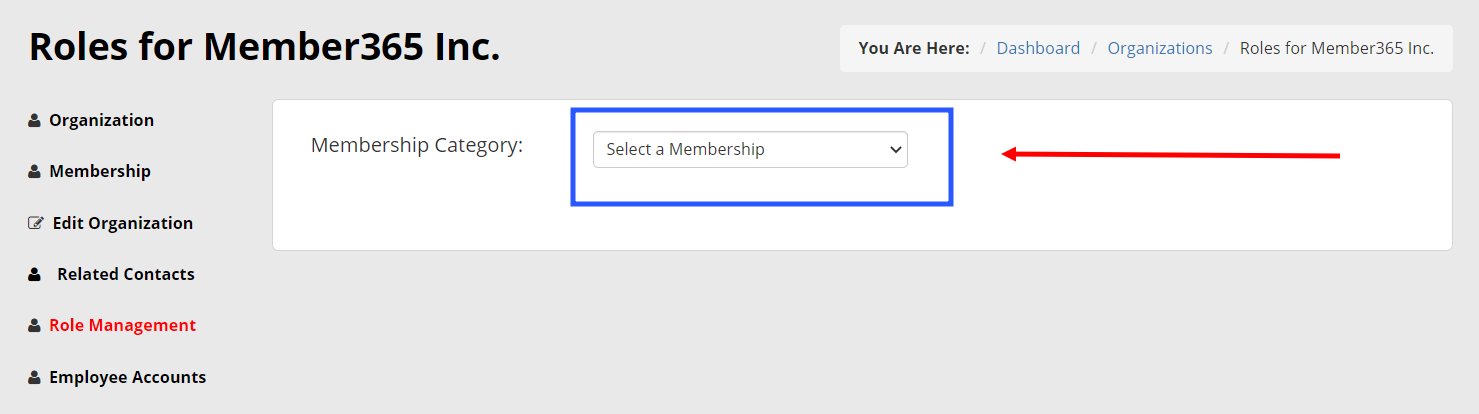Image resolution: width=1479 pixels, height=414 pixels.
Task: Open the Edit Organization sidebar entry
Action: [122, 223]
